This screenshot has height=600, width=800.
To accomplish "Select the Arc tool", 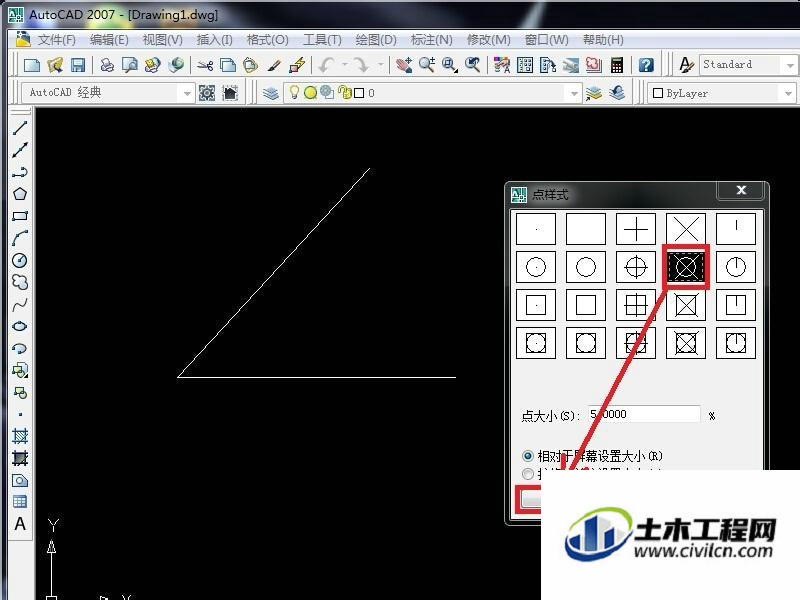I will click(19, 238).
